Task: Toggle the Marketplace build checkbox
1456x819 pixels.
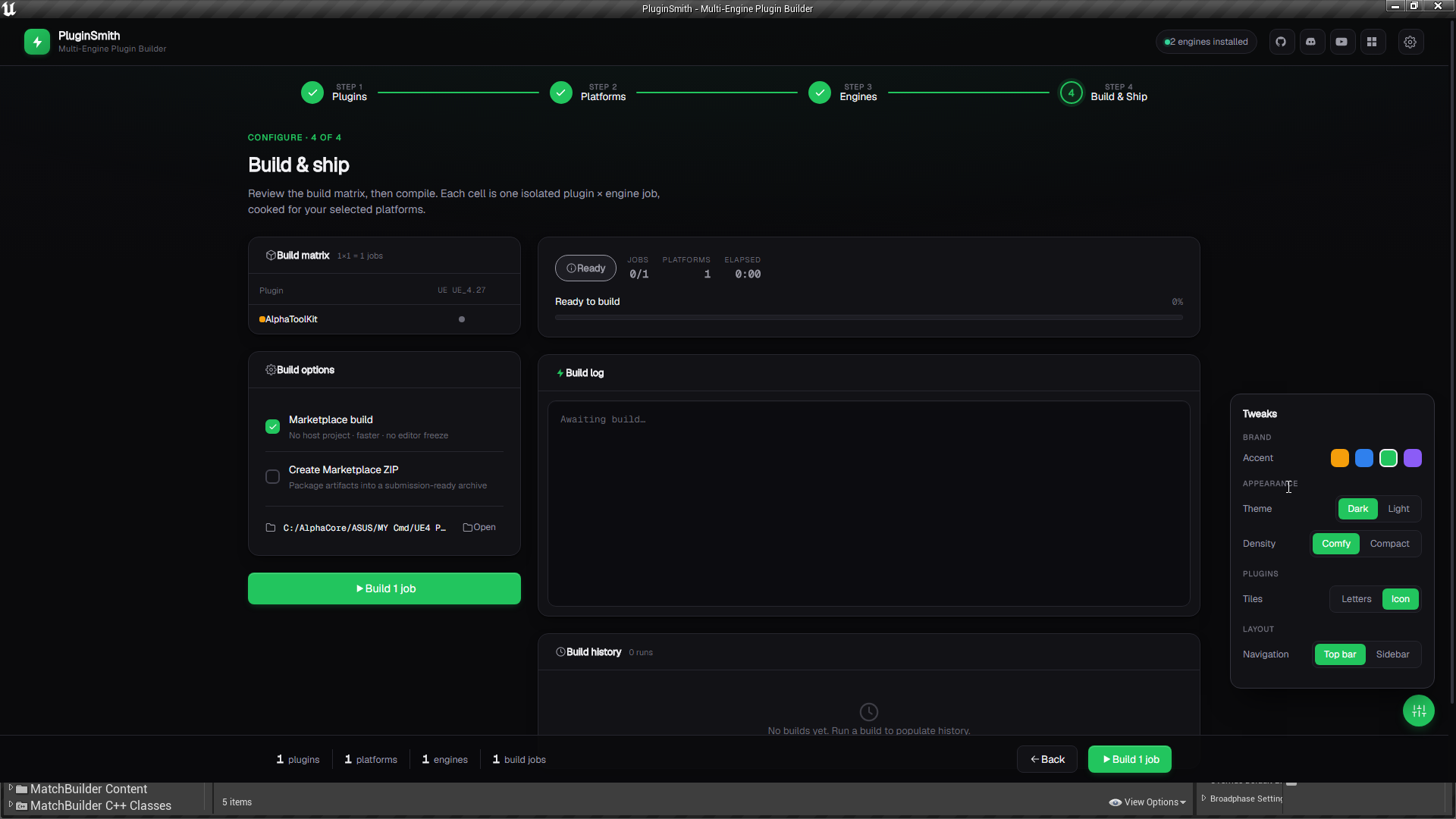Action: 272,427
